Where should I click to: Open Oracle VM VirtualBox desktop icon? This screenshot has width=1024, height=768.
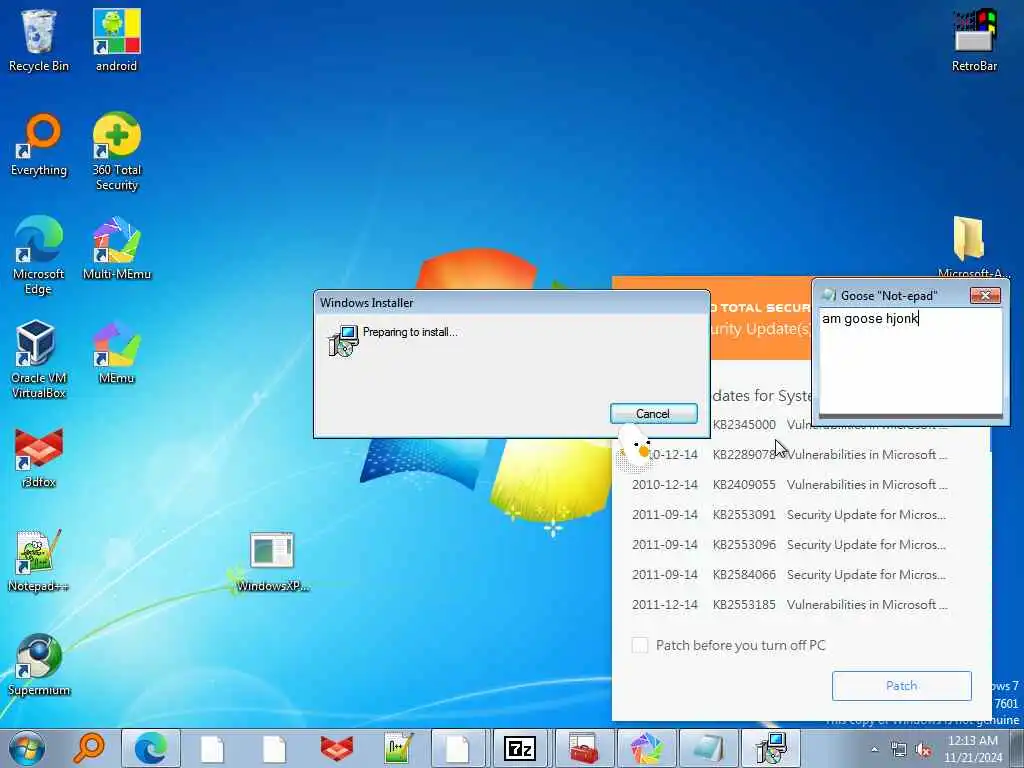pyautogui.click(x=39, y=359)
